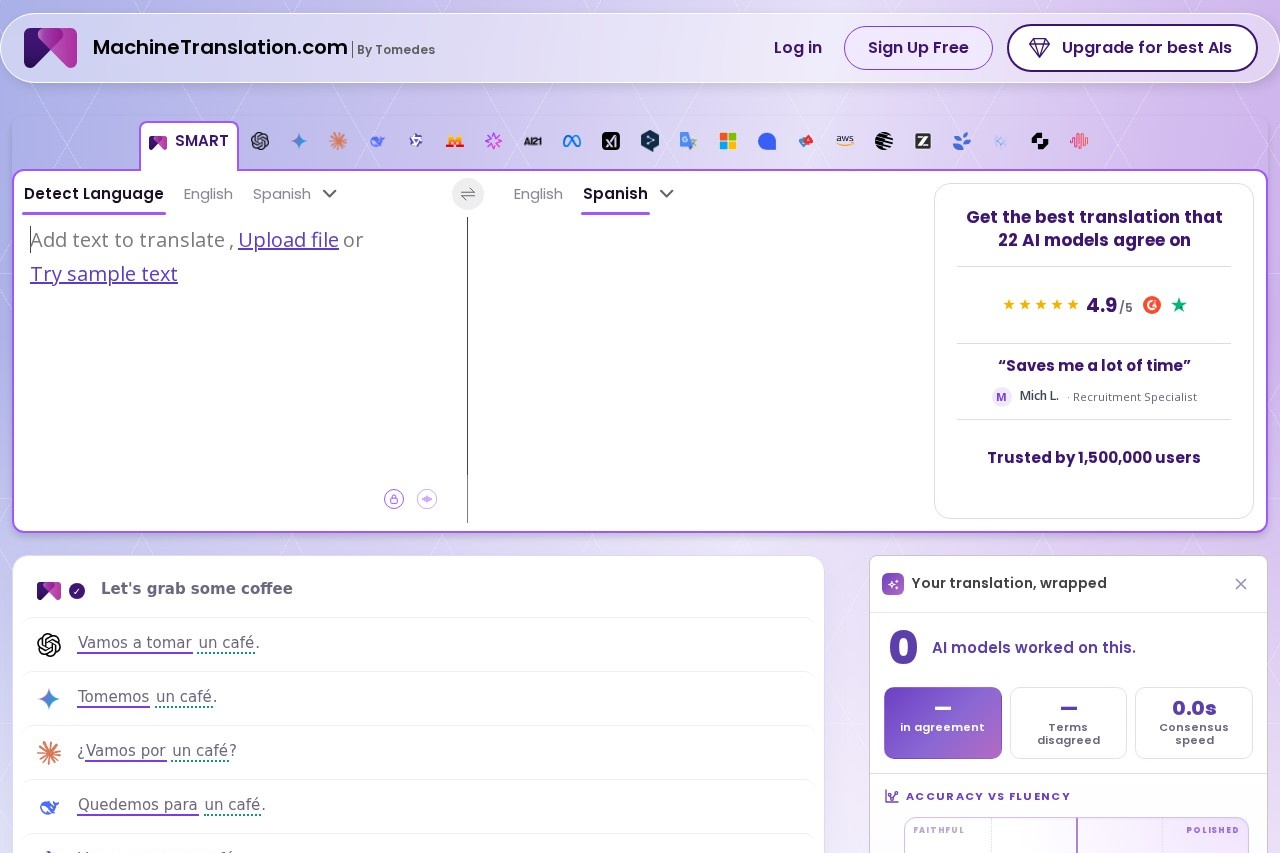Expand the target language dropdown chevron
1280x853 pixels.
(667, 194)
